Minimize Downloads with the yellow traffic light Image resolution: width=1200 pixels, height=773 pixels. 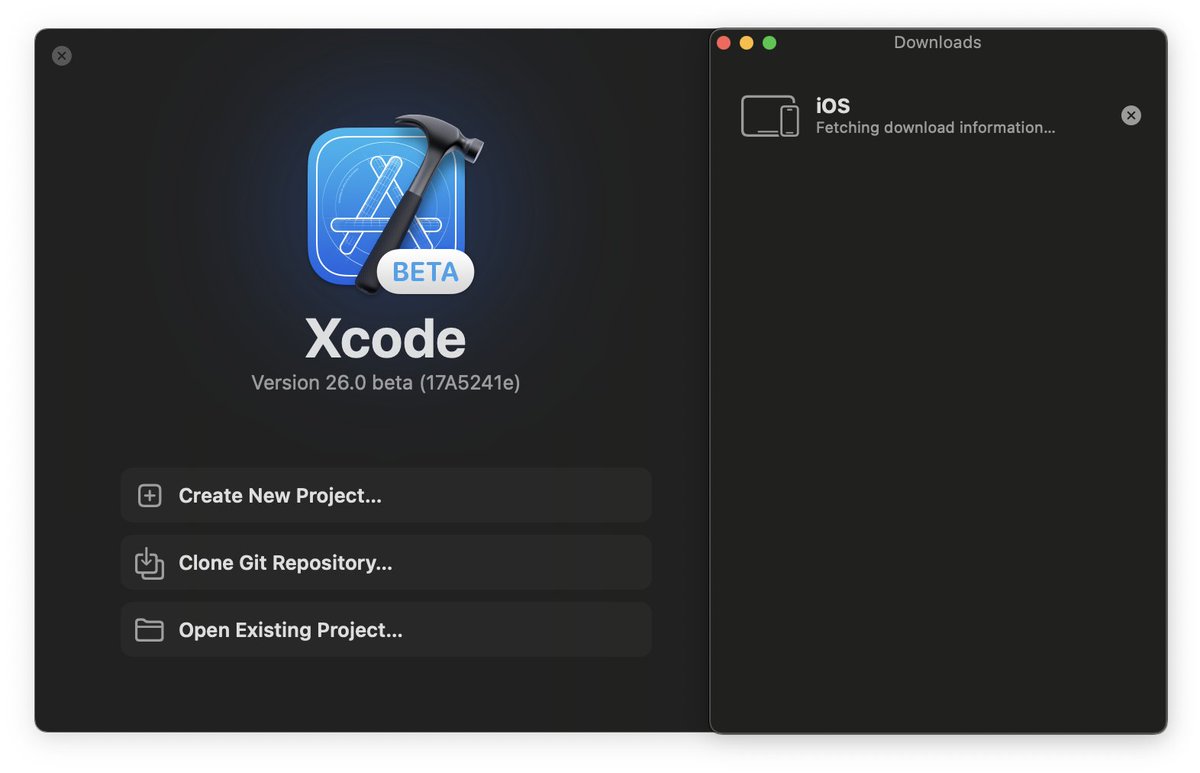[x=746, y=43]
